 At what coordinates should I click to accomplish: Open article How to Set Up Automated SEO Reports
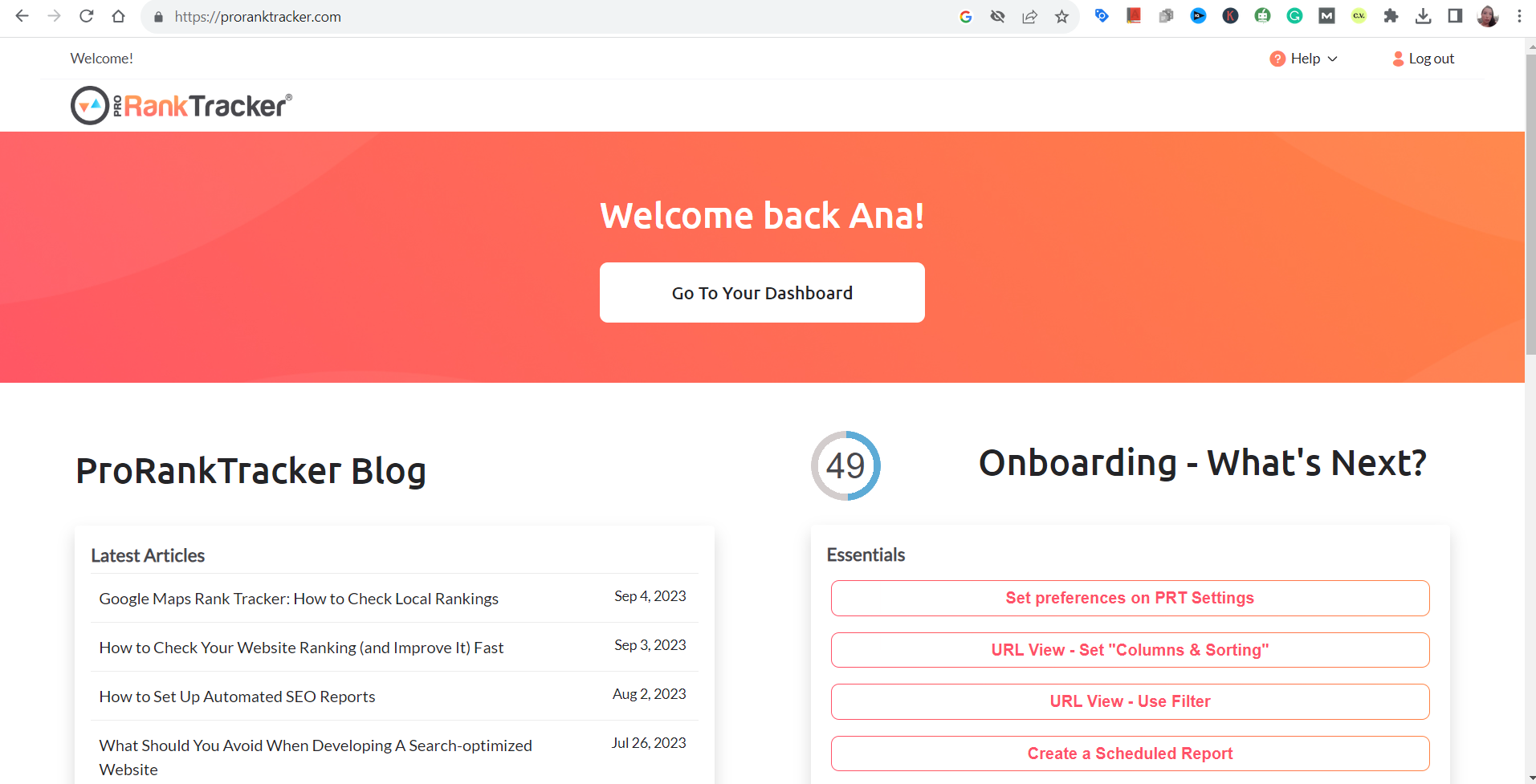(x=237, y=697)
